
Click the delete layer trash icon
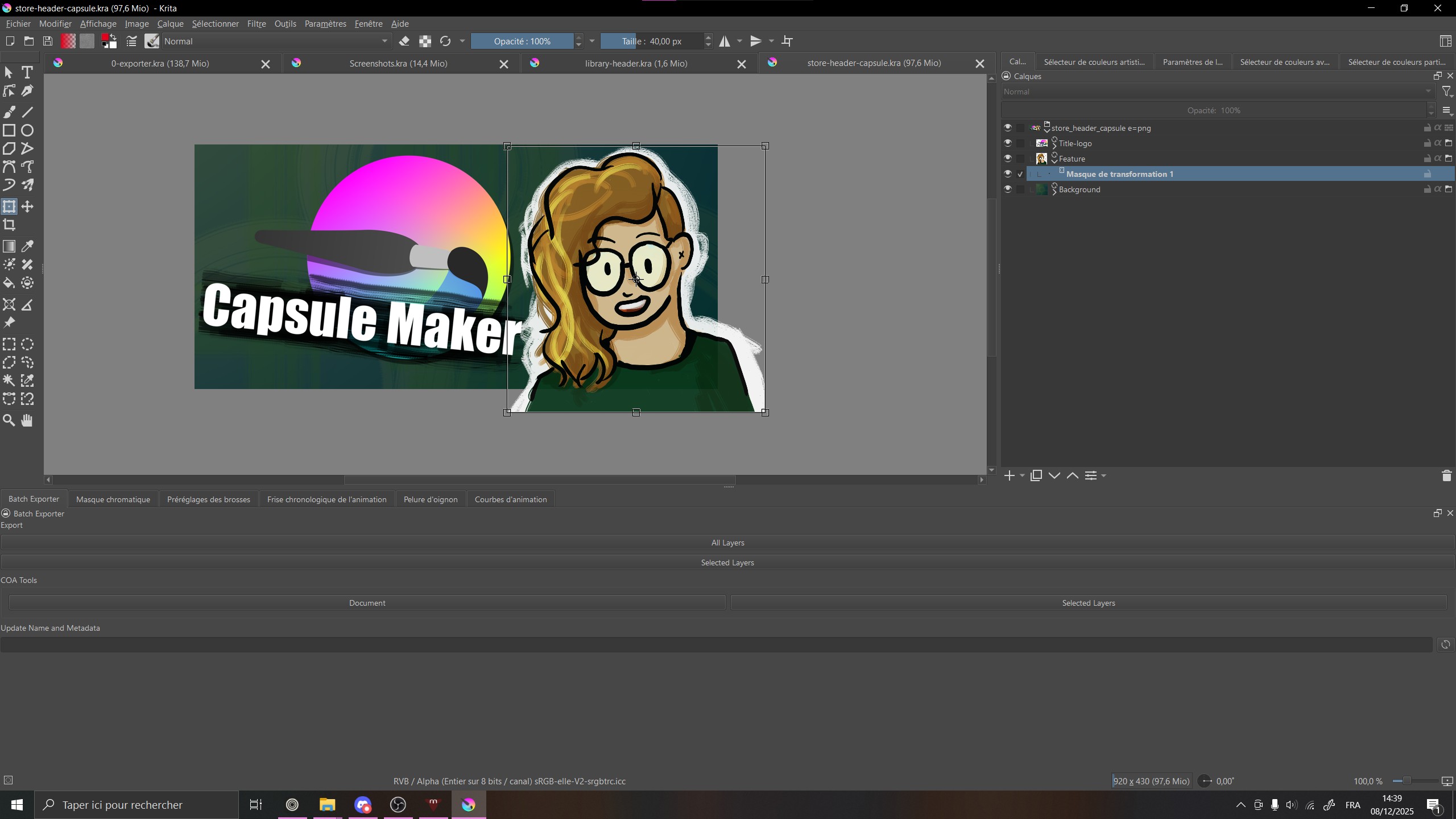[x=1446, y=476]
